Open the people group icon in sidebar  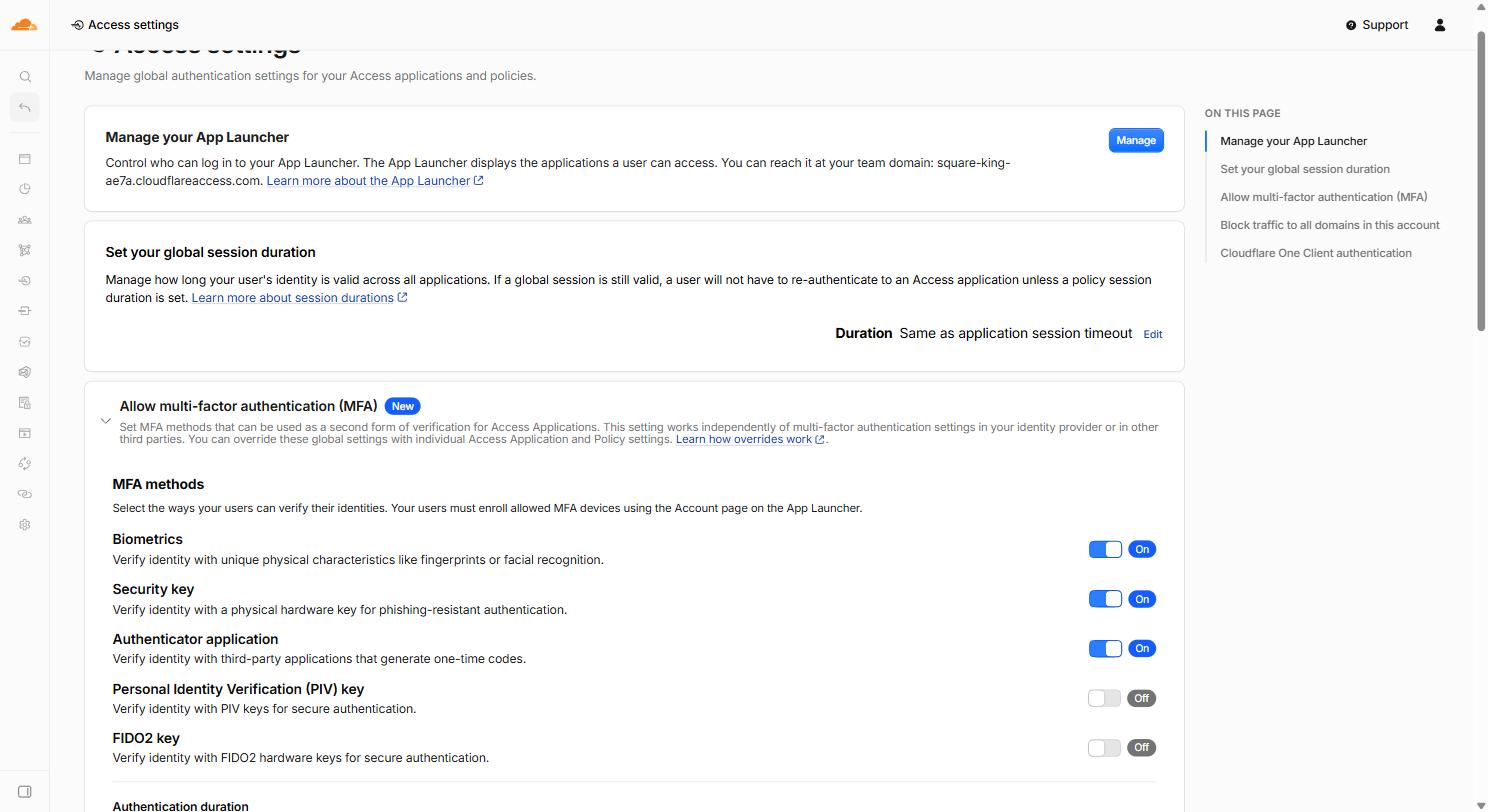pyautogui.click(x=25, y=220)
